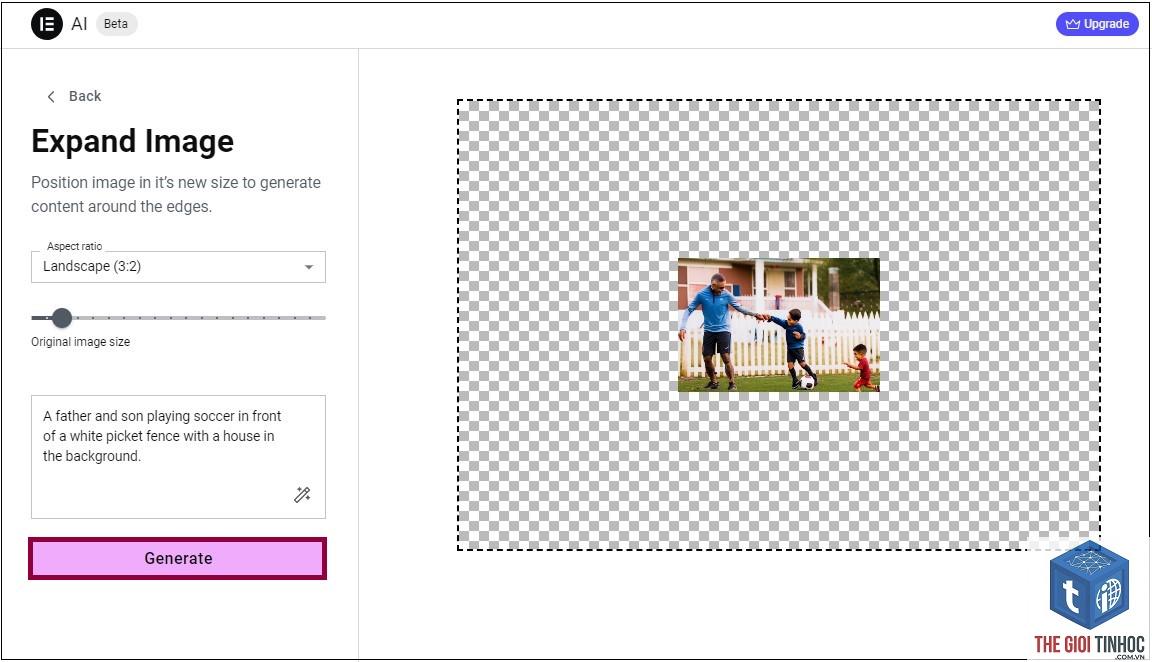1152x662 pixels.
Task: Click the Upgrade button
Action: click(x=1097, y=24)
